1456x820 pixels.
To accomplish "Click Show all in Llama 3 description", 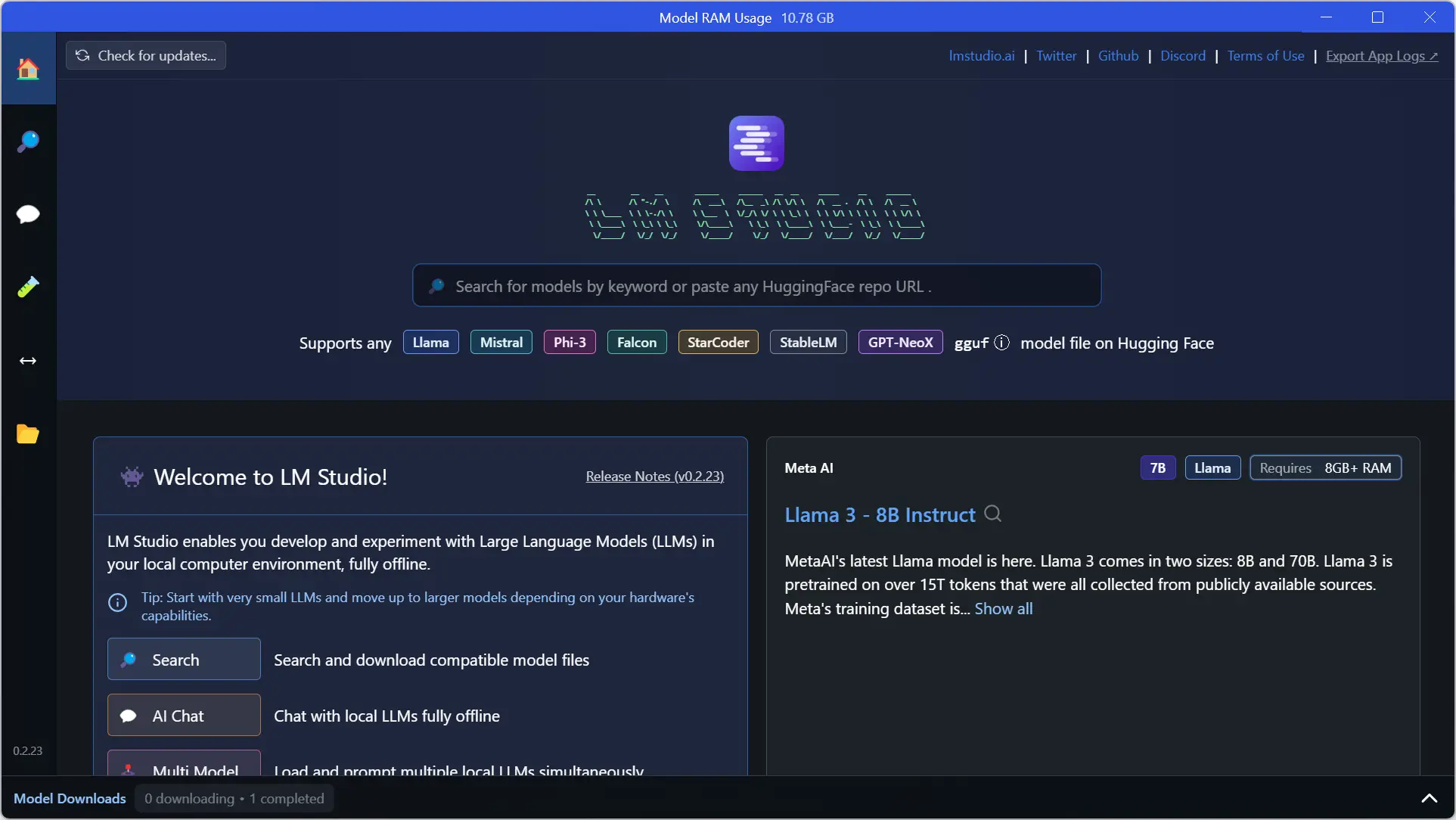I will point(1003,608).
